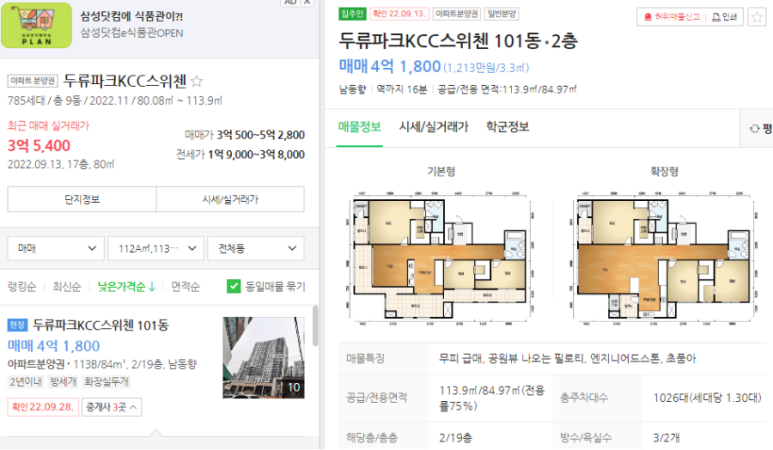Click the 단지정보 button
The image size is (773, 450).
[82, 200]
